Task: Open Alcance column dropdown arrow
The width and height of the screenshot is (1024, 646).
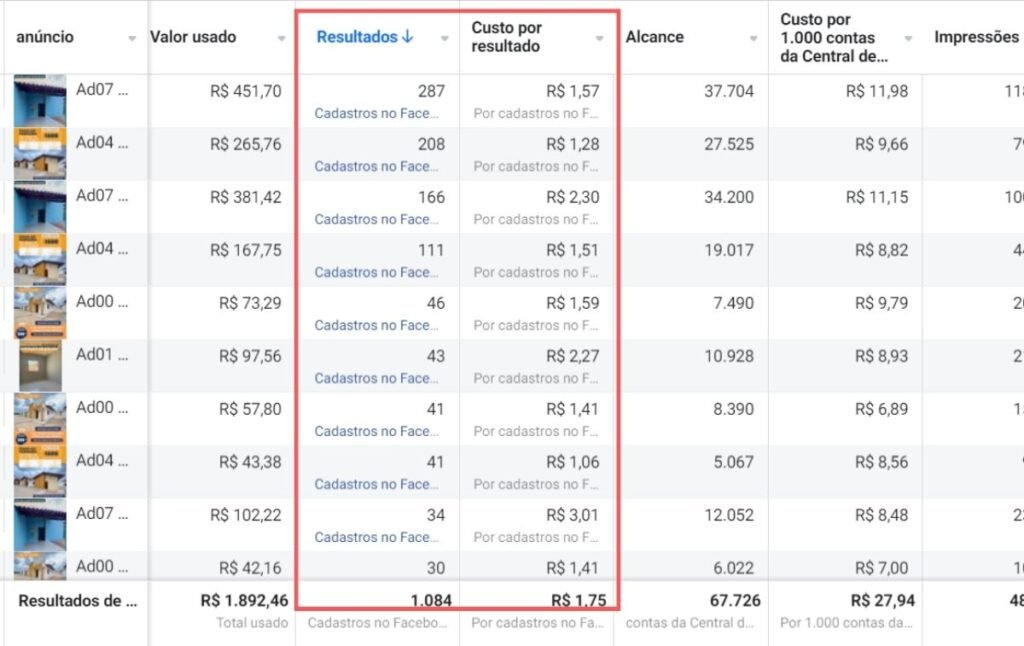Action: coord(754,39)
